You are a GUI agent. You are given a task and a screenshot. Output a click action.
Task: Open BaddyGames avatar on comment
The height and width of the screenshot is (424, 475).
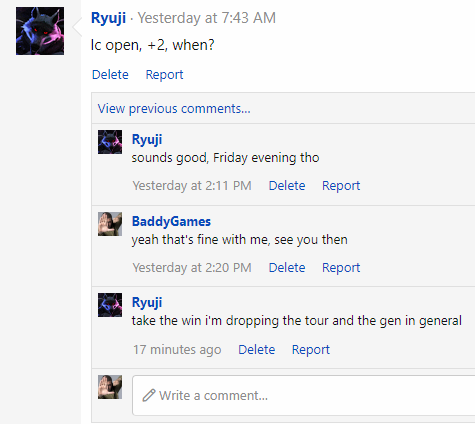(x=110, y=224)
